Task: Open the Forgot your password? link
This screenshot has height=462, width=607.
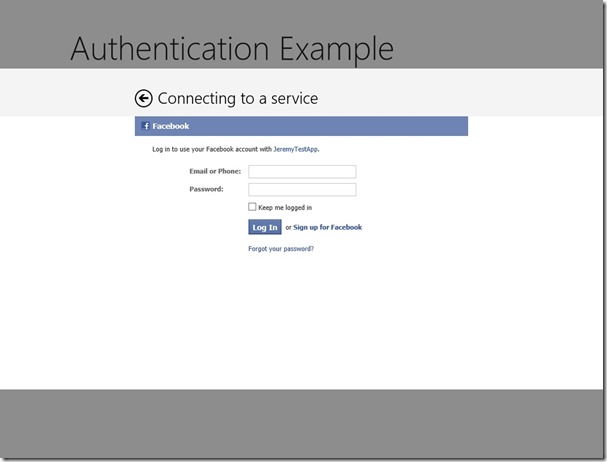Action: tap(281, 249)
